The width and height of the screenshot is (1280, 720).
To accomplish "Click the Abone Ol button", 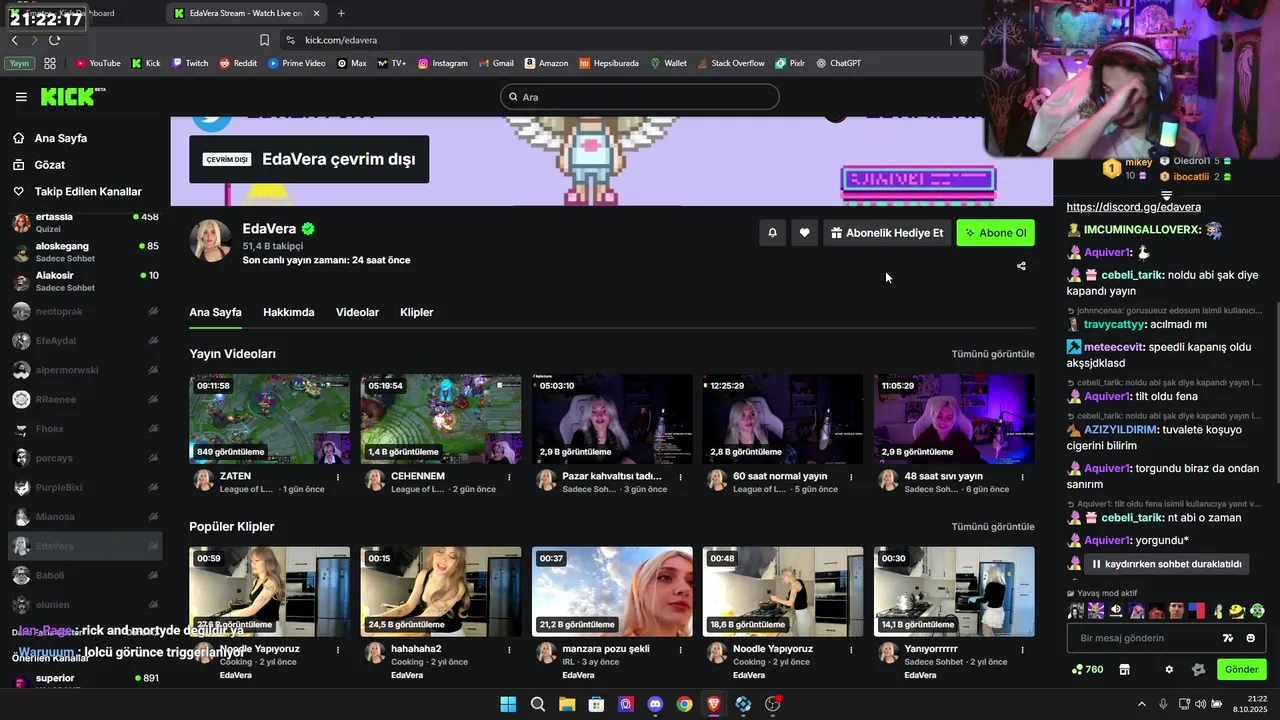I will [995, 233].
